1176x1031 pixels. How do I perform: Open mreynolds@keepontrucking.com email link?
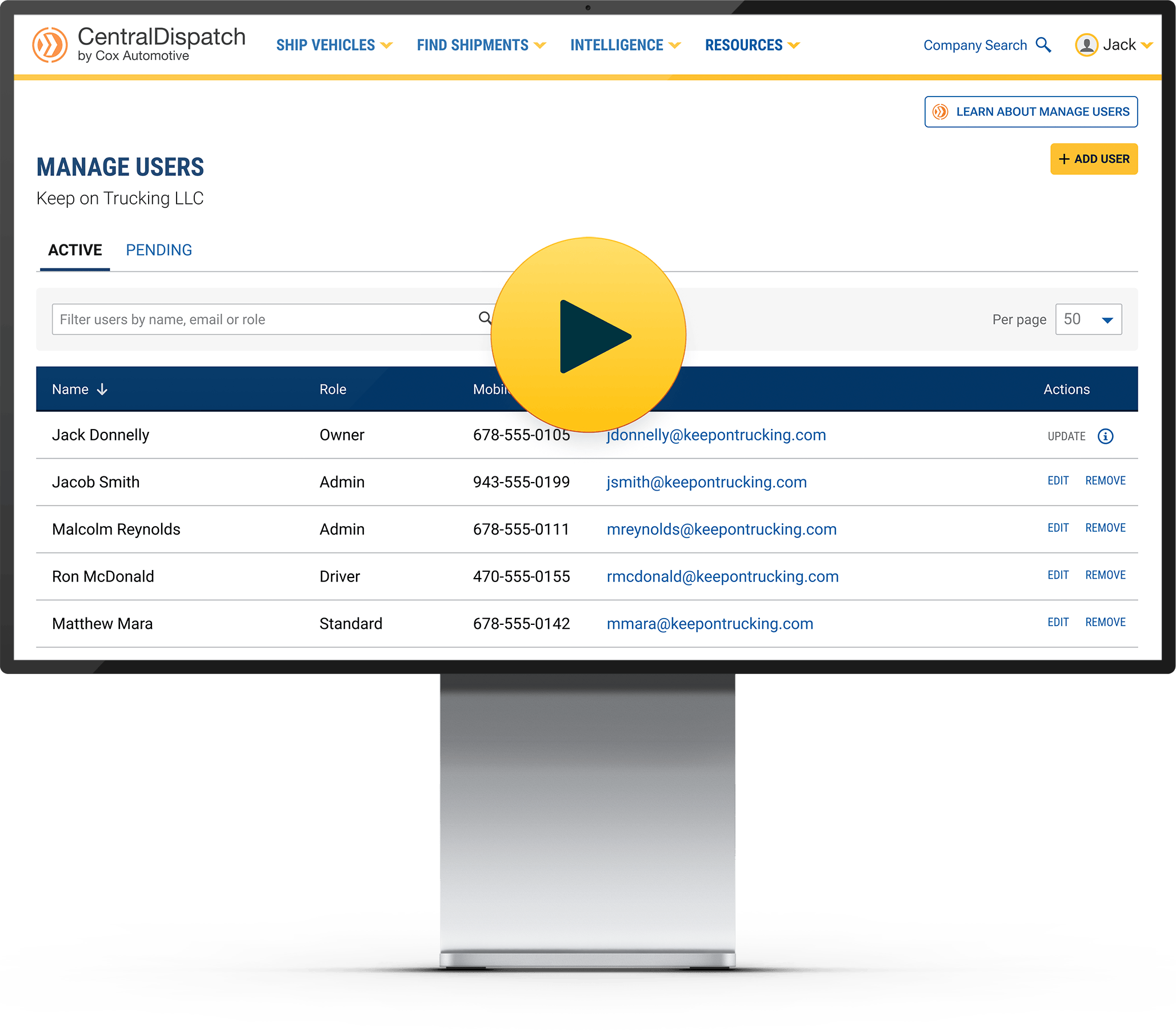coord(721,529)
